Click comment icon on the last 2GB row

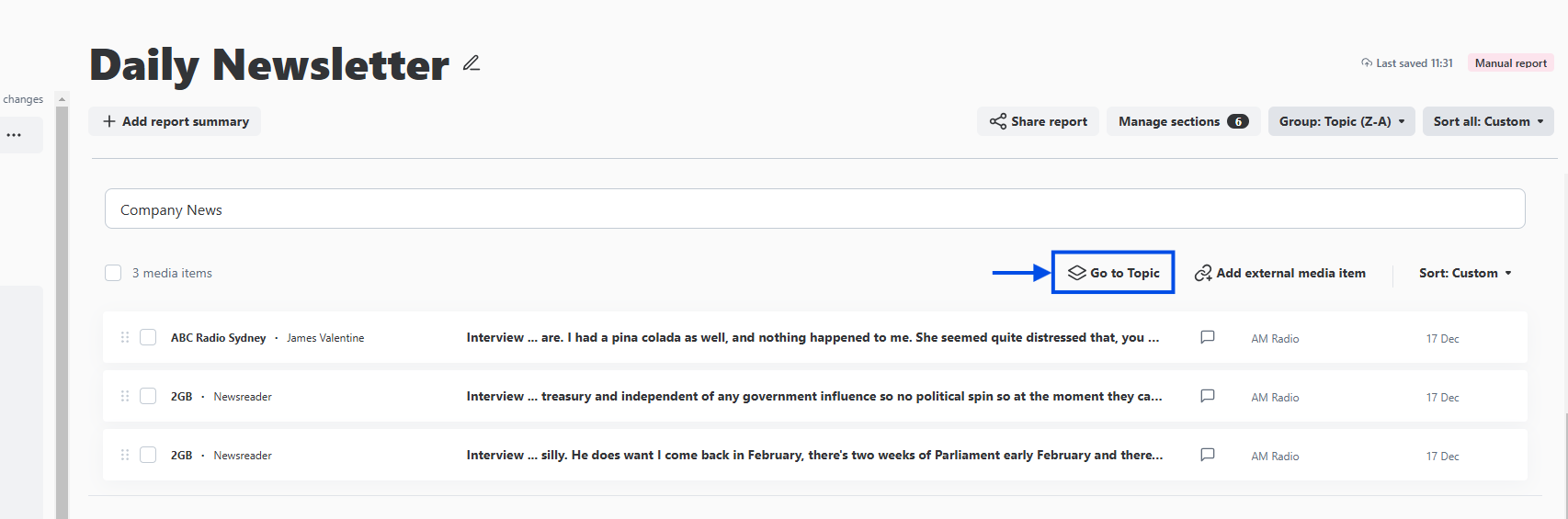pos(1208,455)
